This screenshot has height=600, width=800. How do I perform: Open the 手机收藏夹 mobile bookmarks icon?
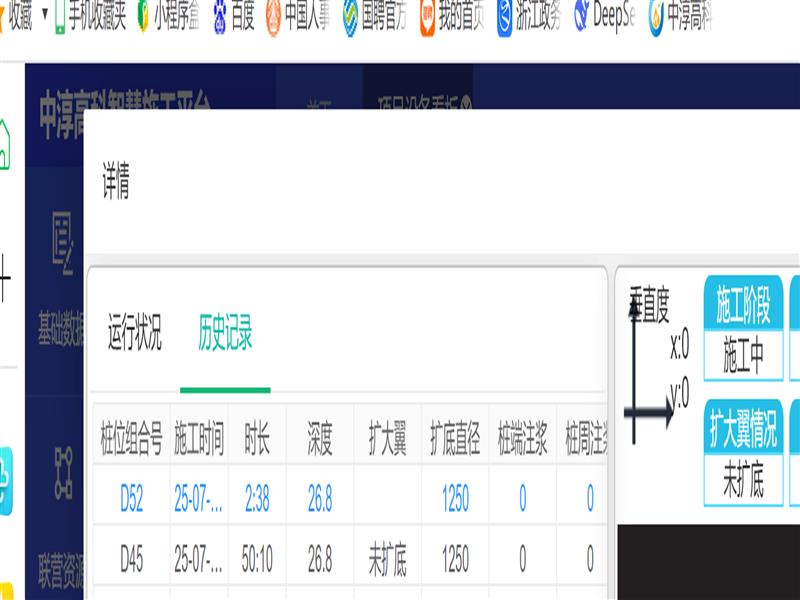60,17
